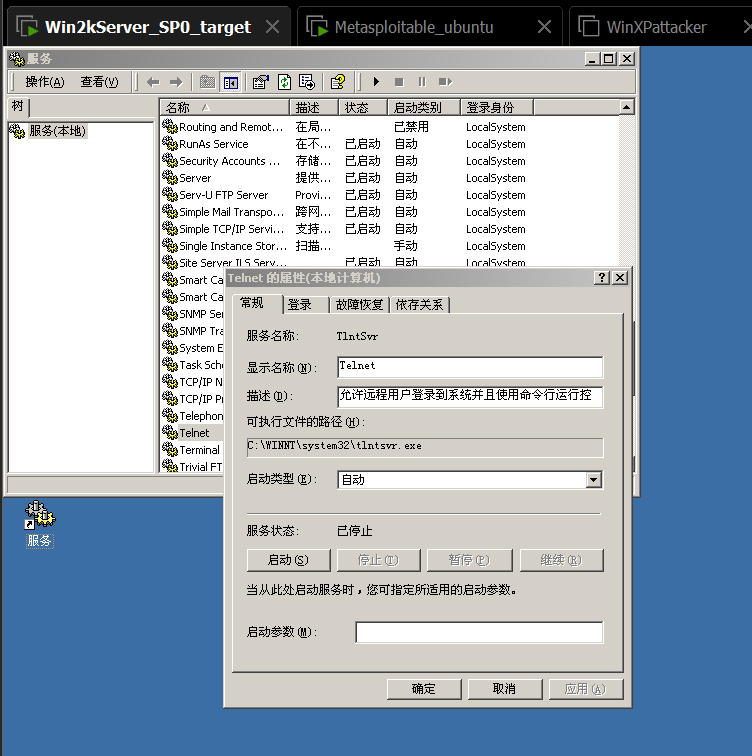Click the 启动(S) button
The width and height of the screenshot is (752, 756).
tap(288, 560)
